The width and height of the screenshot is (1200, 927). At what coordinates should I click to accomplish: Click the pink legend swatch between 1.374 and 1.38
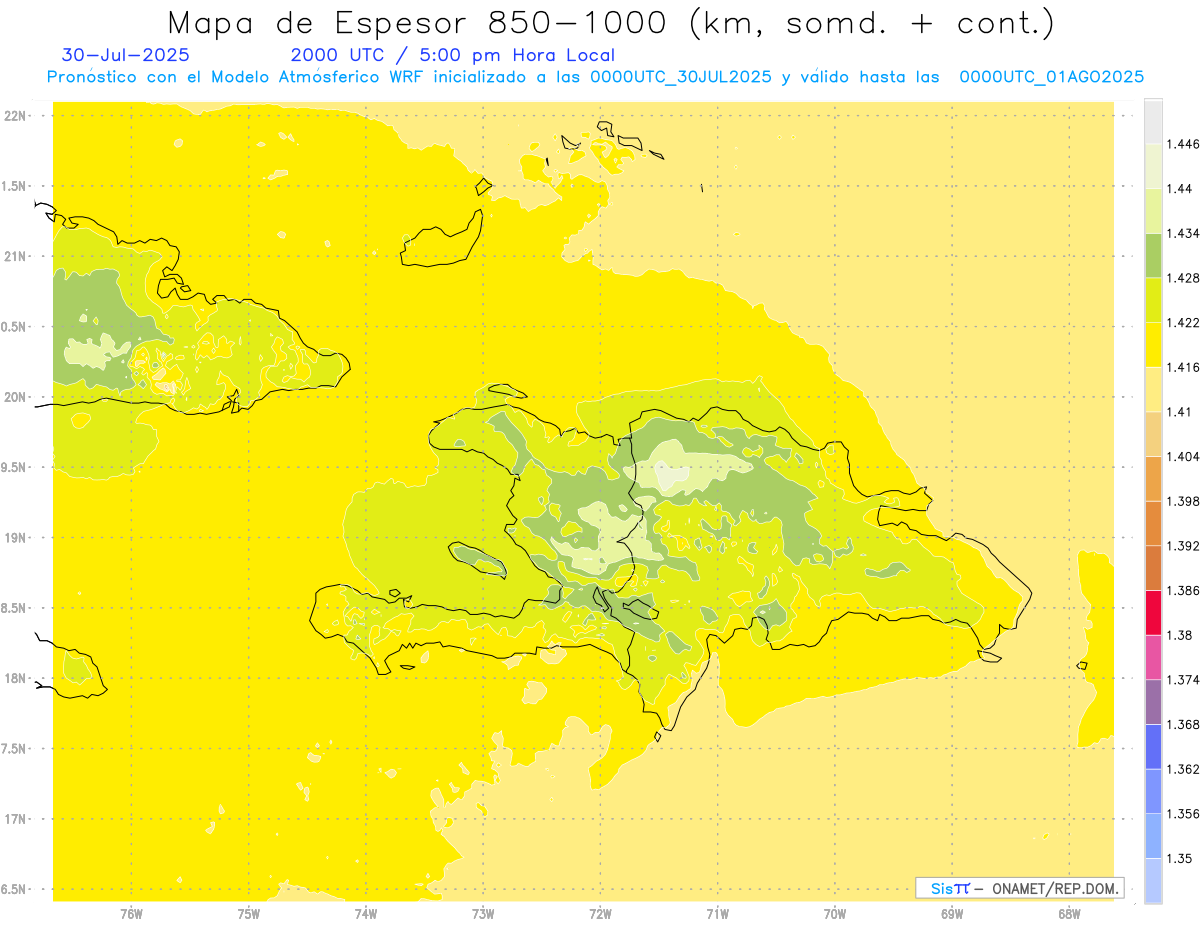(1153, 657)
